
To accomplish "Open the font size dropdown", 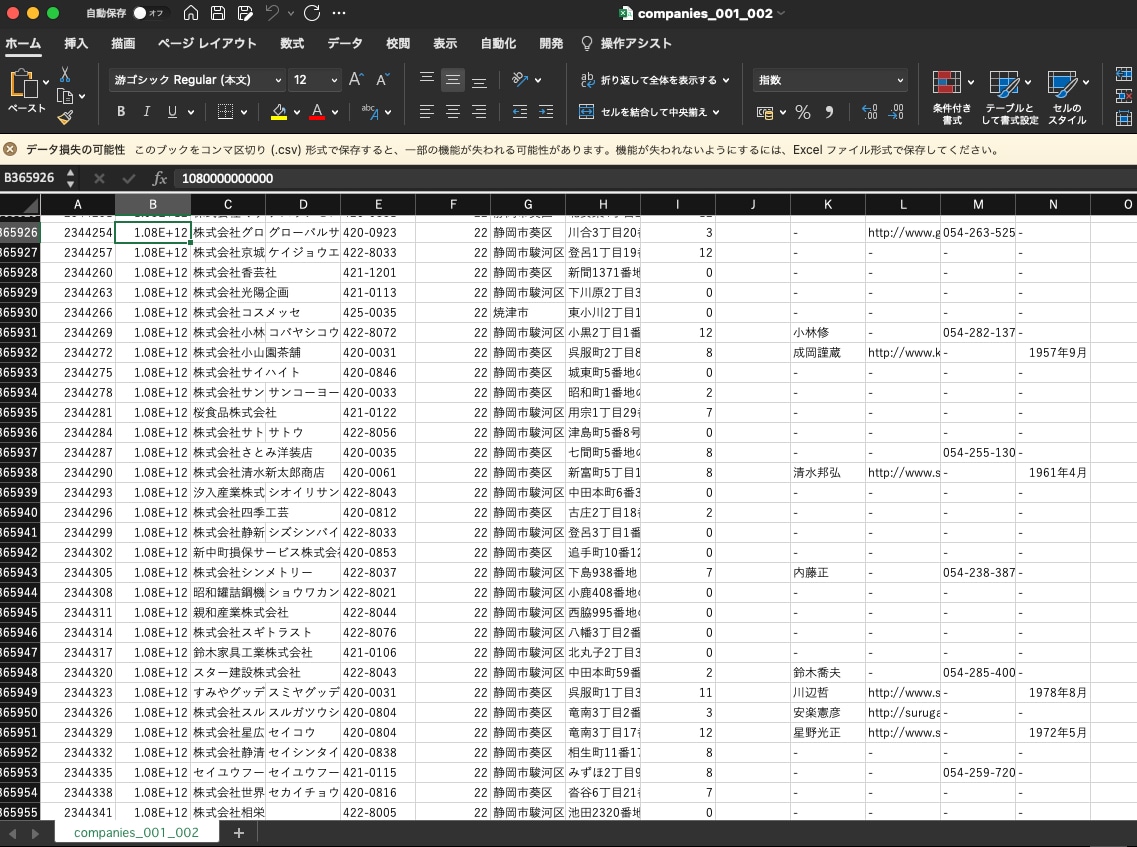I will (334, 80).
